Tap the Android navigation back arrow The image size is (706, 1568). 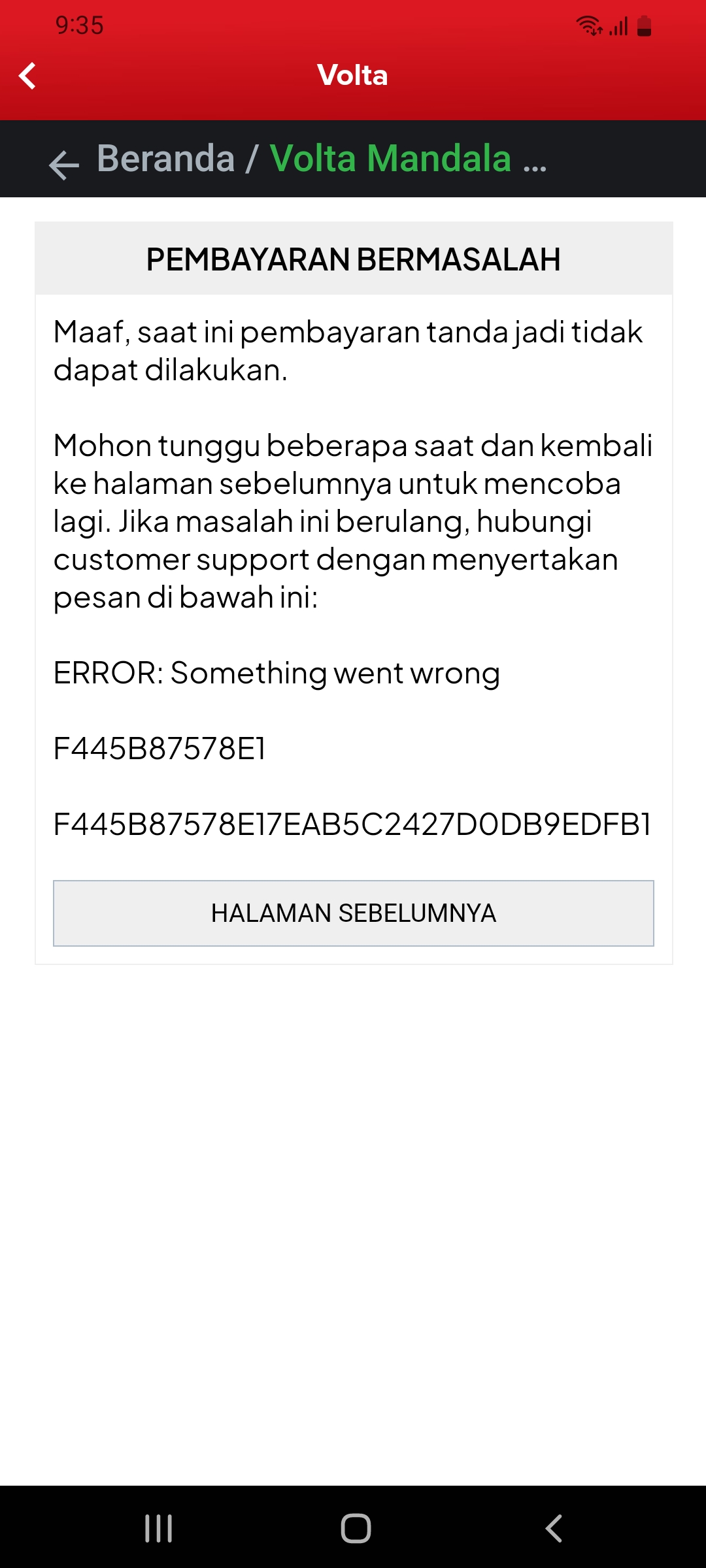pos(554,1529)
